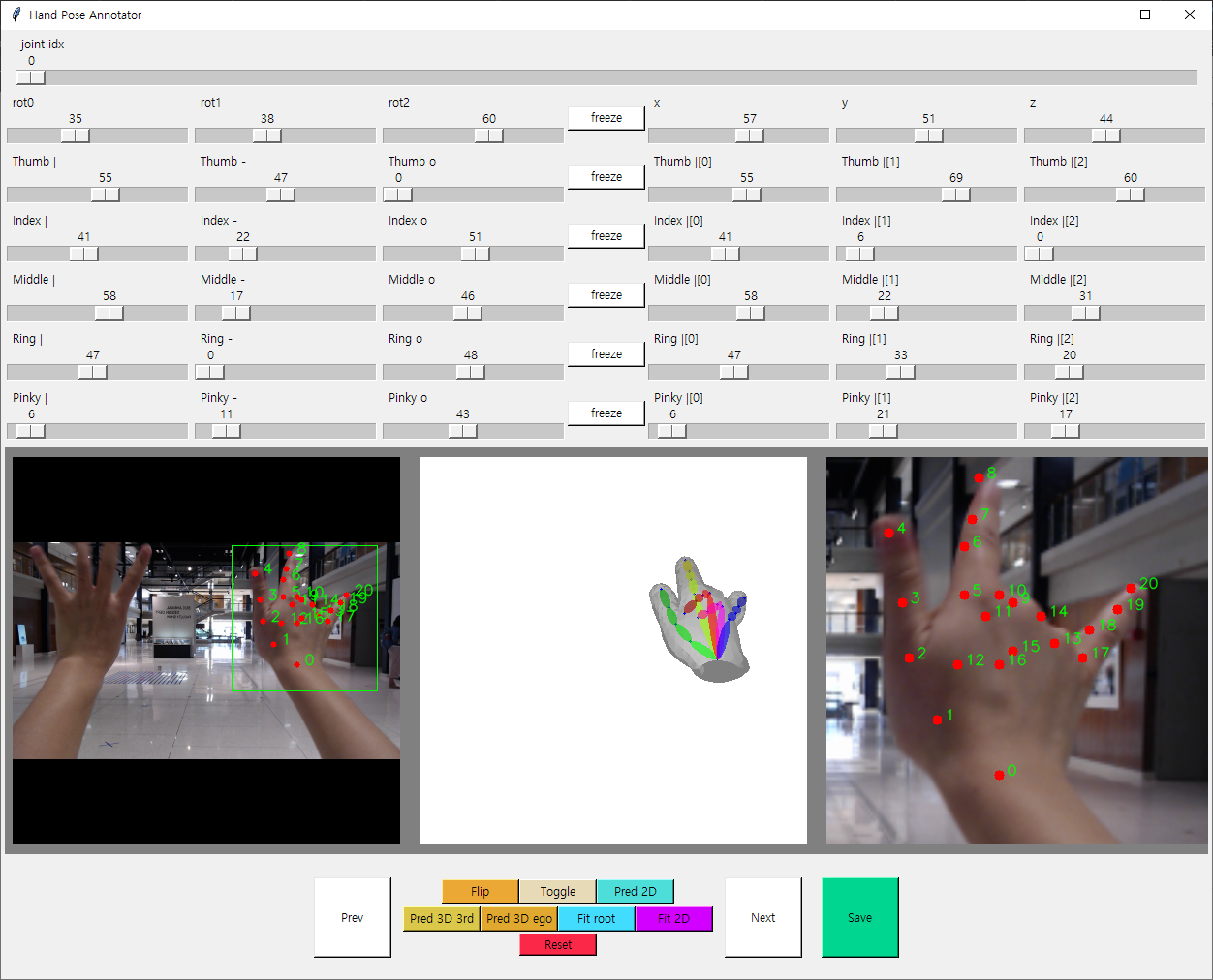Viewport: 1213px width, 980px height.
Task: Click joint 8 marker in zoomed view
Action: pos(979,477)
